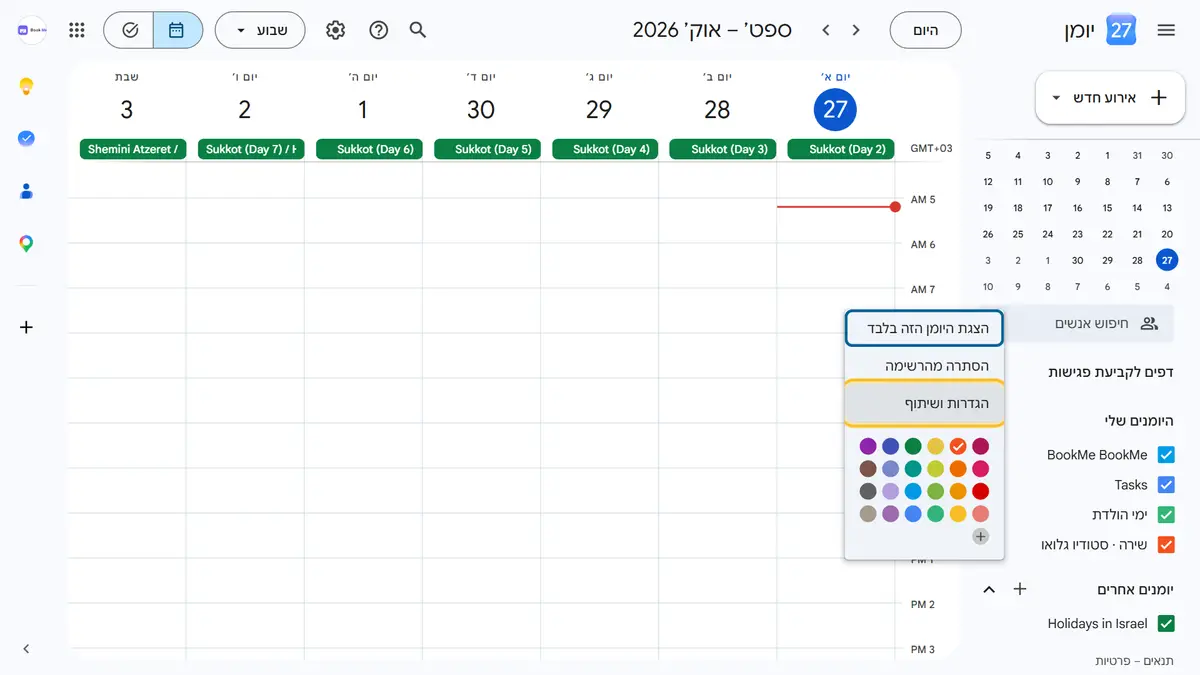
Task: Open Google Tasks in the side panel
Action: point(27,139)
